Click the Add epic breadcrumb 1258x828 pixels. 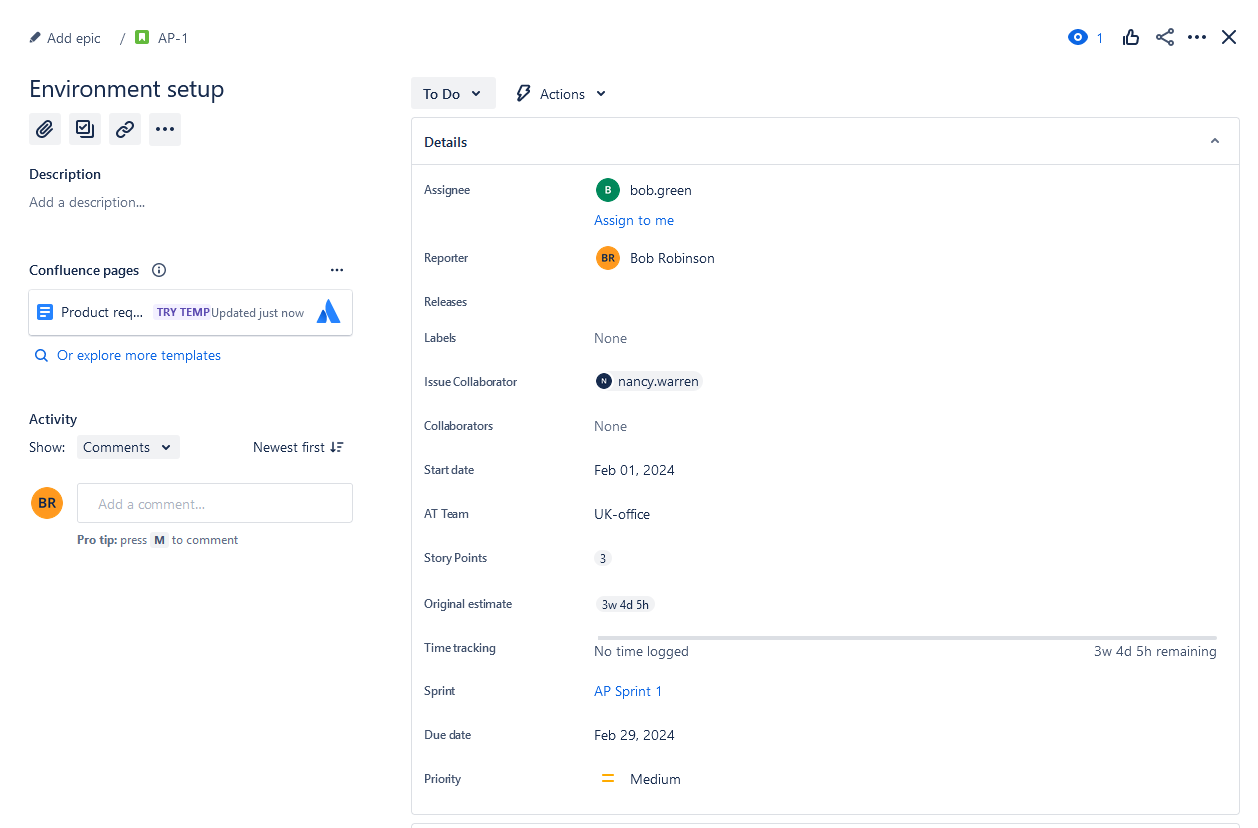point(65,37)
